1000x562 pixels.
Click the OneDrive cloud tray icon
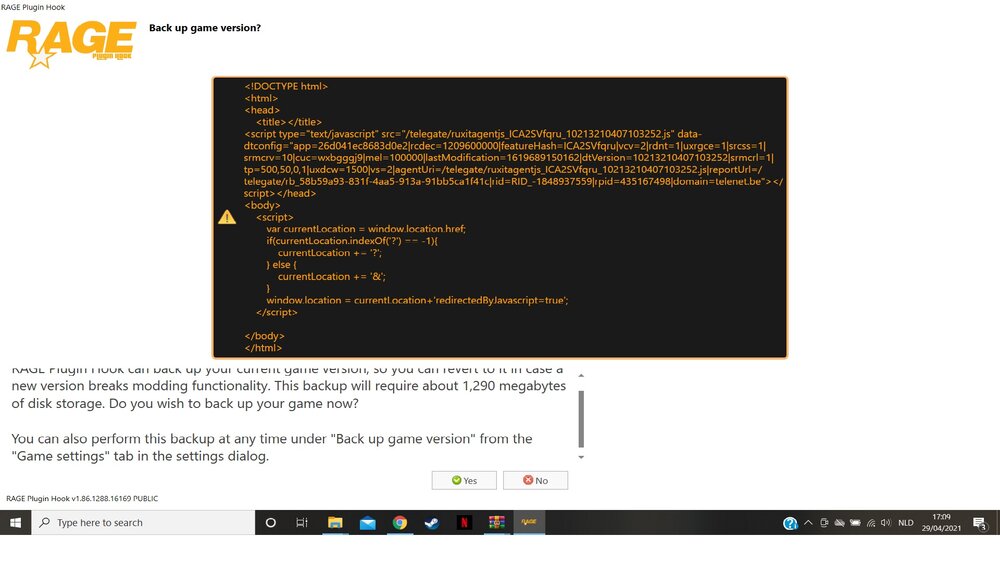(839, 522)
